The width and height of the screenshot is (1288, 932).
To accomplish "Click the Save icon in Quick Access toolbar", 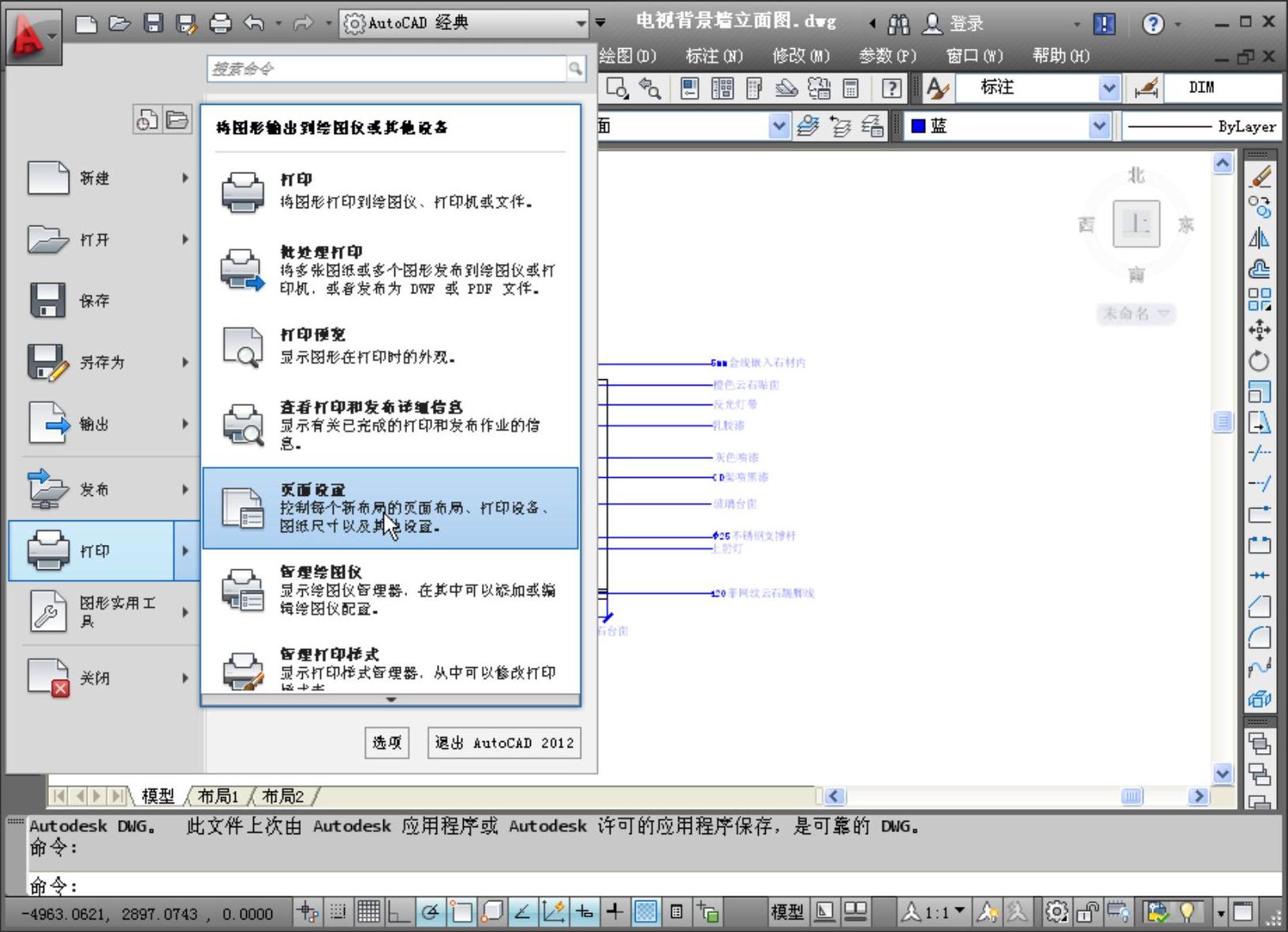I will tap(153, 23).
